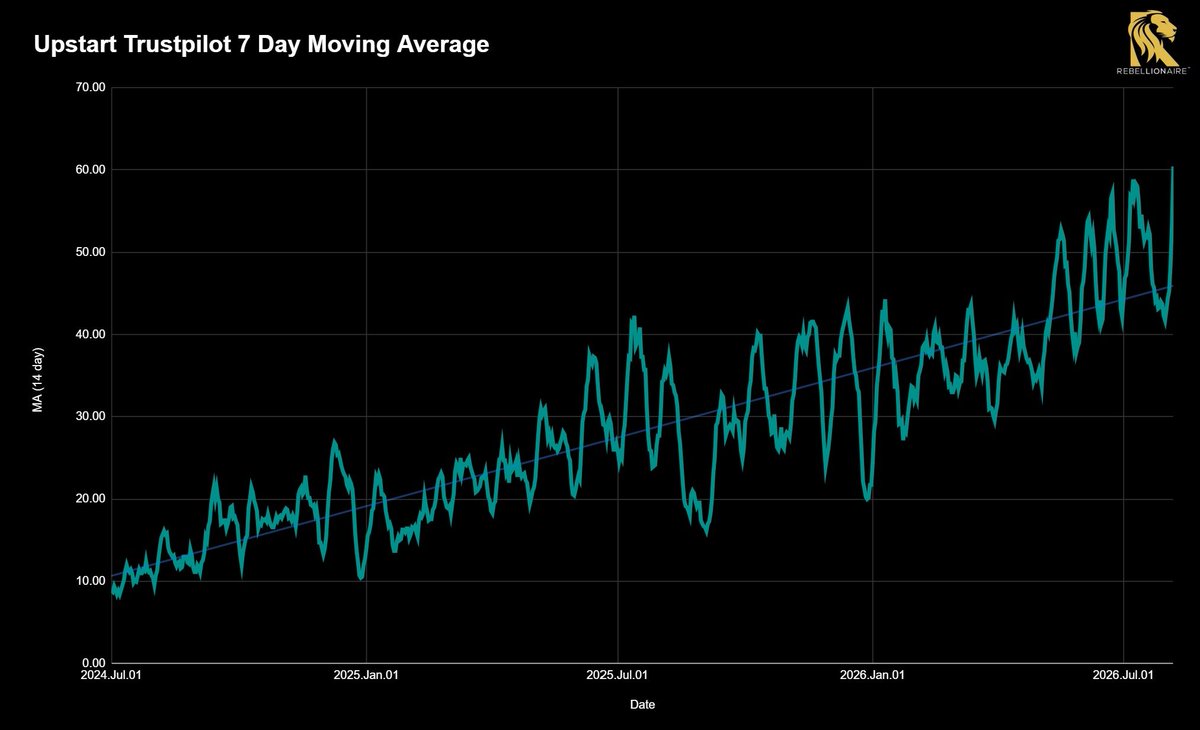Viewport: 1200px width, 730px height.
Task: Click the x-axis label '2026.Jul.01'
Action: tap(1124, 675)
